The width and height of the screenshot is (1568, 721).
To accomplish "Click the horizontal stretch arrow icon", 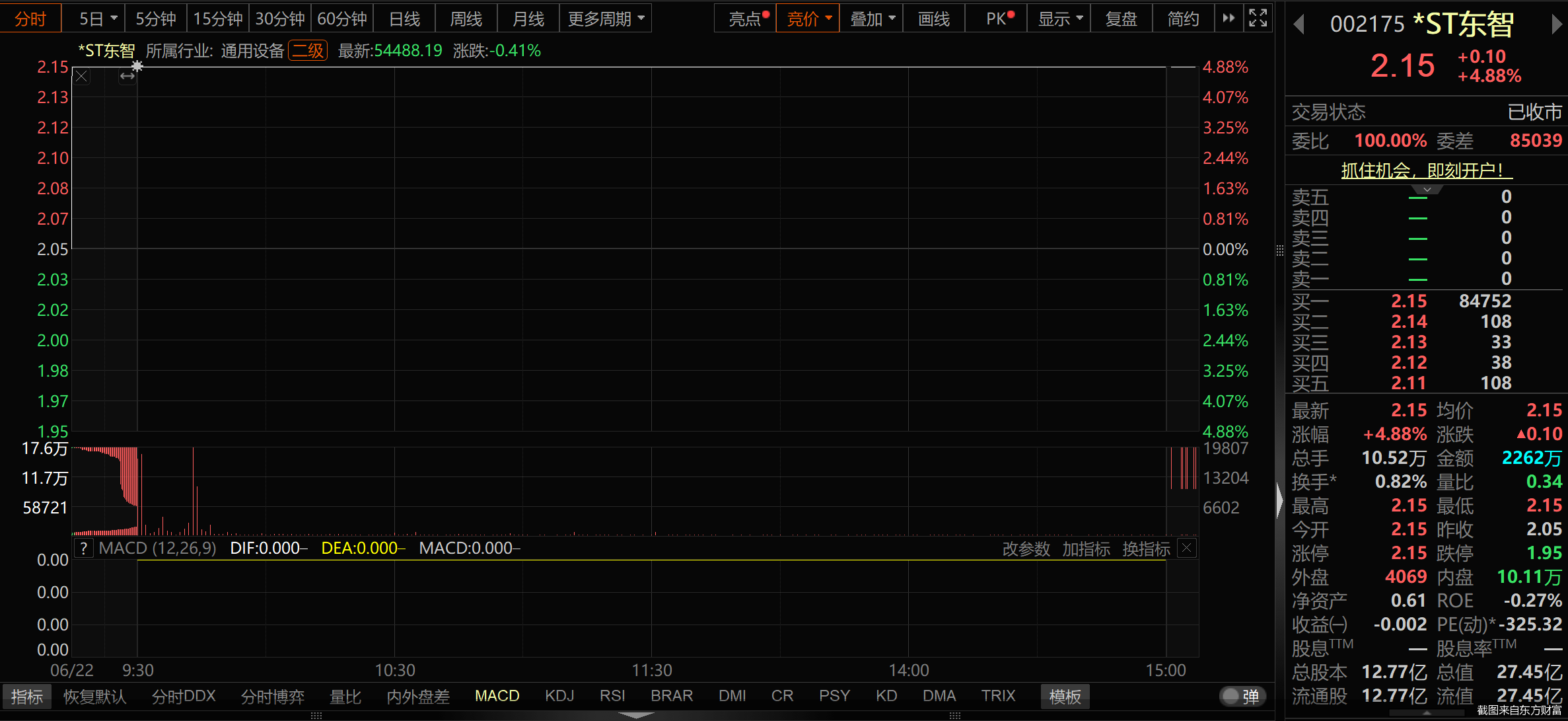I will pyautogui.click(x=127, y=77).
